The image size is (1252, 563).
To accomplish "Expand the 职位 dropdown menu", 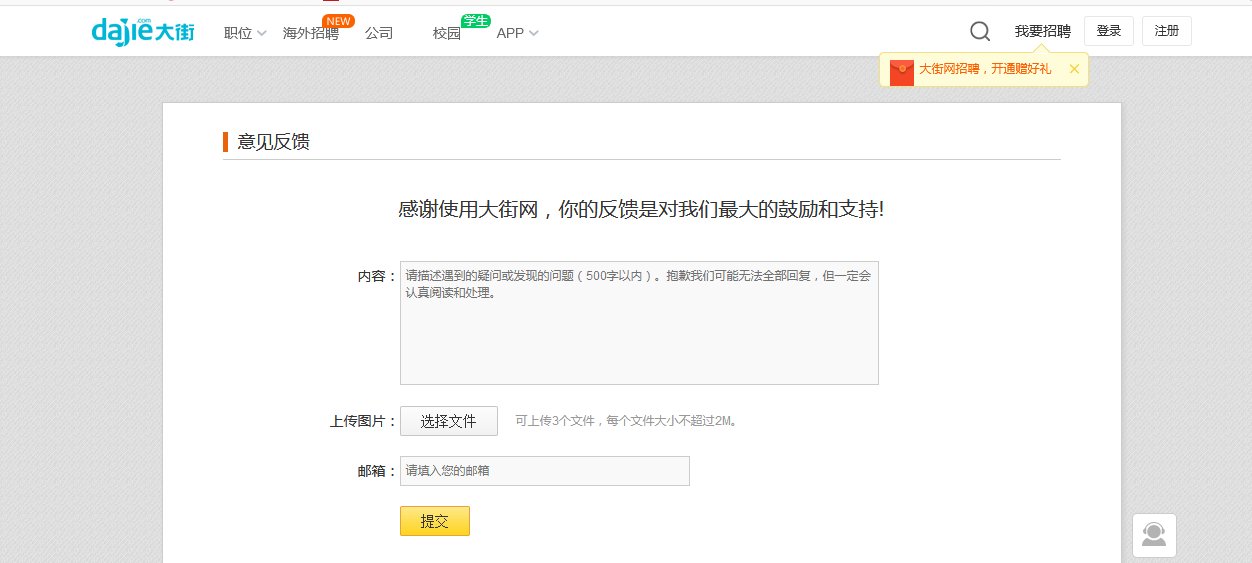I will click(245, 33).
